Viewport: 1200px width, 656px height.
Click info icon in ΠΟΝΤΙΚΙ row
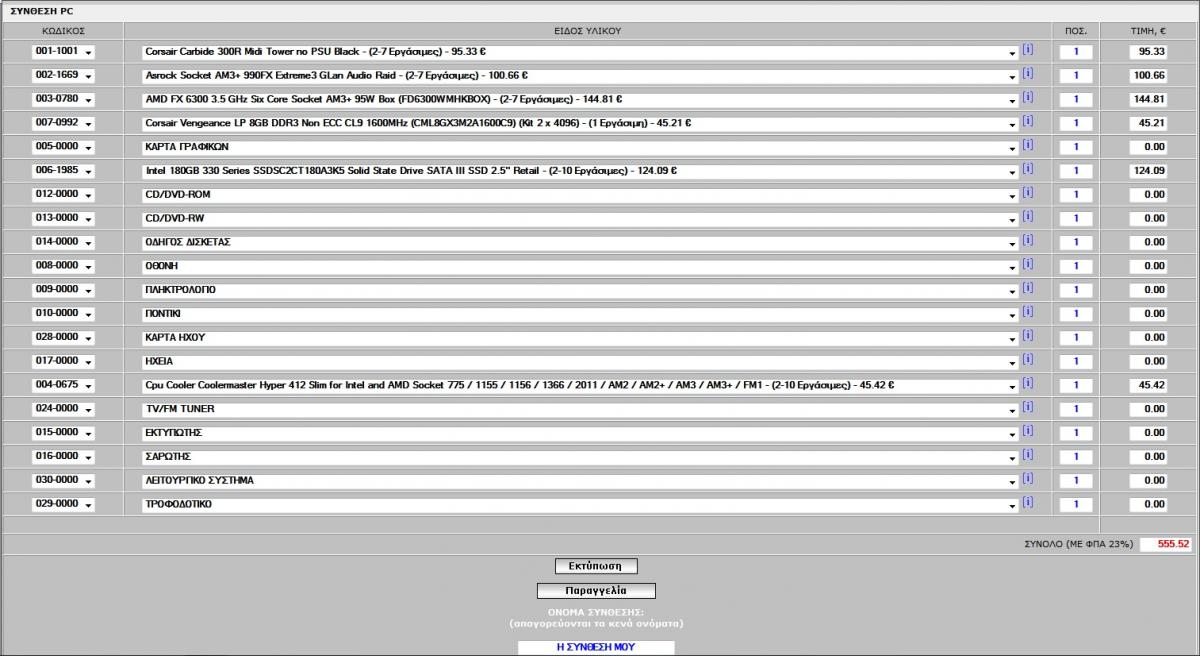(x=1027, y=311)
